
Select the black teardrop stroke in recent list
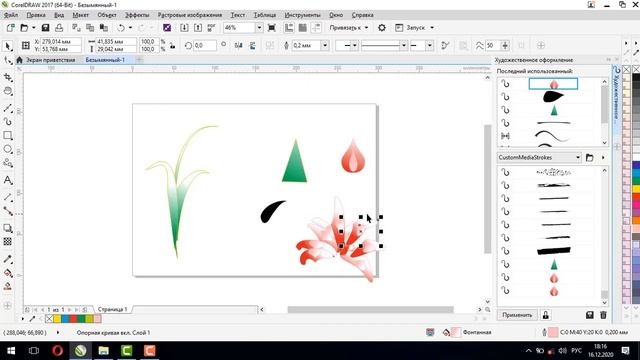click(x=553, y=97)
